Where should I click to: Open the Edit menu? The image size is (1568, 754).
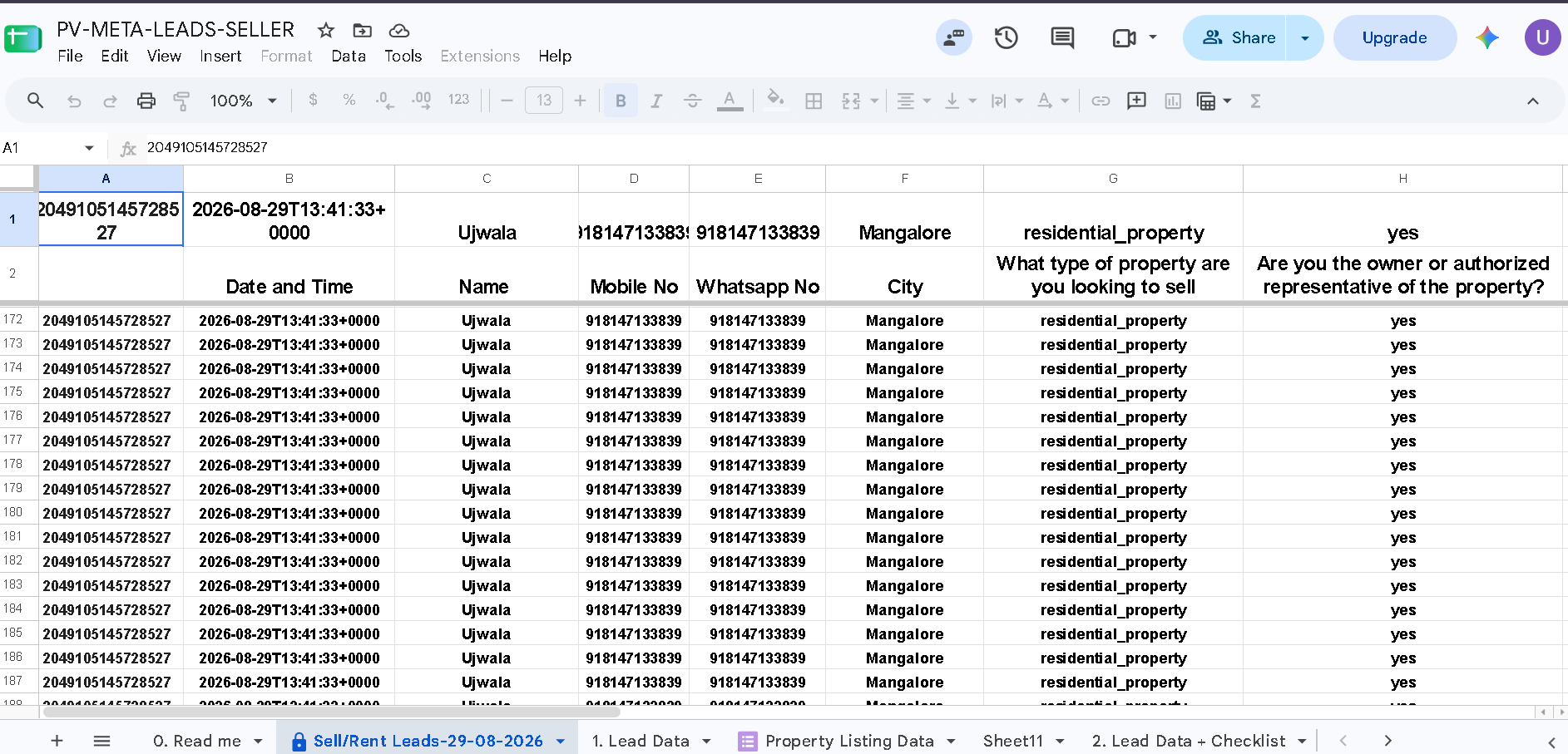point(115,56)
